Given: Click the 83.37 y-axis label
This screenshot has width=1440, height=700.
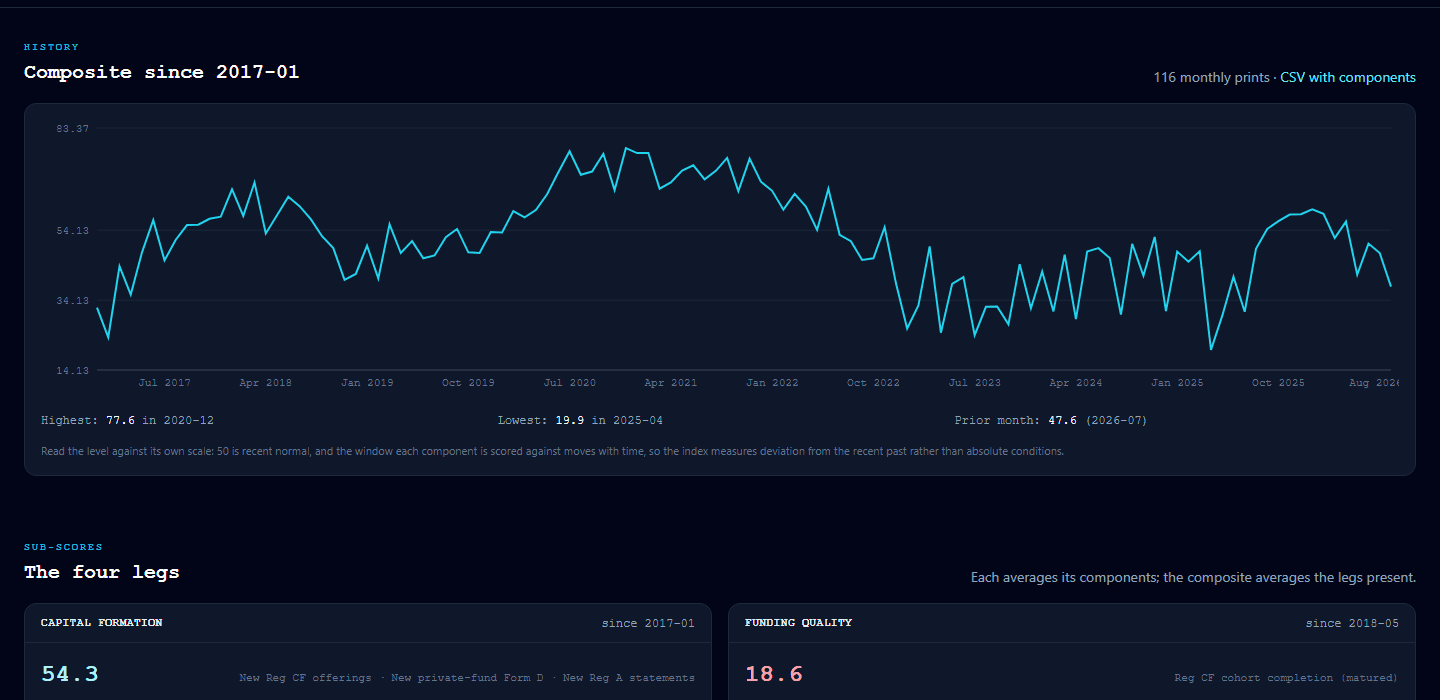Looking at the screenshot, I should [x=72, y=129].
